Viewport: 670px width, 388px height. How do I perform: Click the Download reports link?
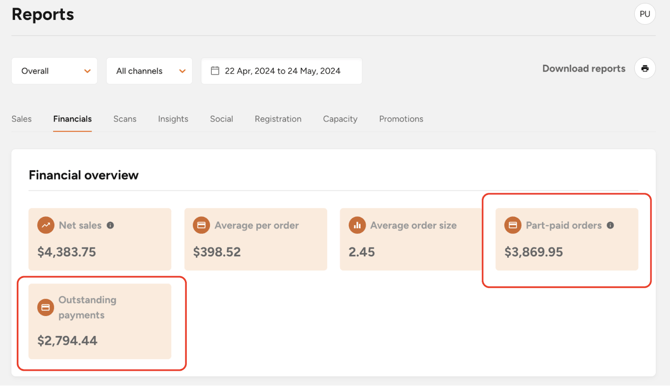pyautogui.click(x=584, y=68)
